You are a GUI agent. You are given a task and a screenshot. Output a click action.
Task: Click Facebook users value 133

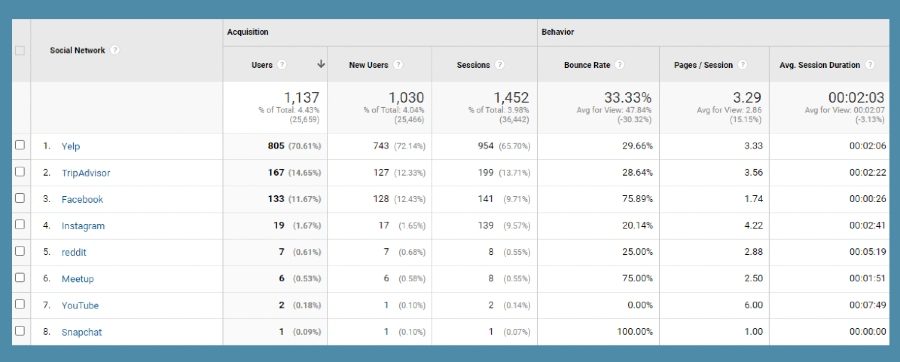(276, 199)
